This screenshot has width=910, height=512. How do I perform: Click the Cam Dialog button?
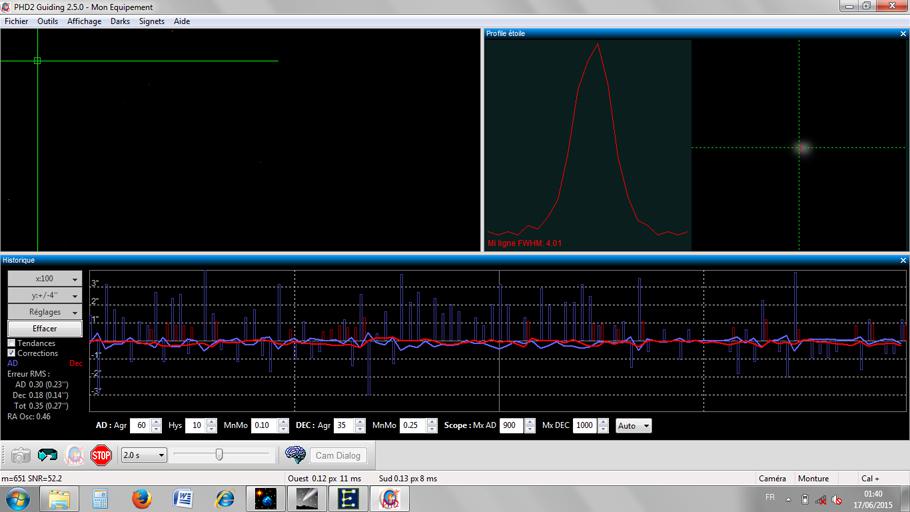[x=338, y=456]
